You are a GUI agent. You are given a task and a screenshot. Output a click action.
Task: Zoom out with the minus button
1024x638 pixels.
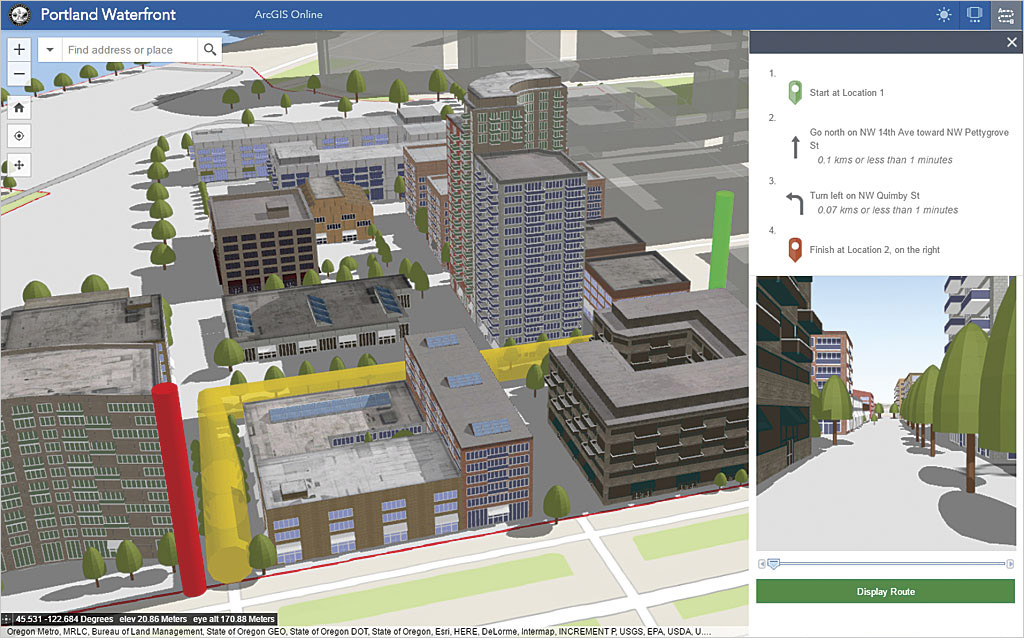coord(19,74)
